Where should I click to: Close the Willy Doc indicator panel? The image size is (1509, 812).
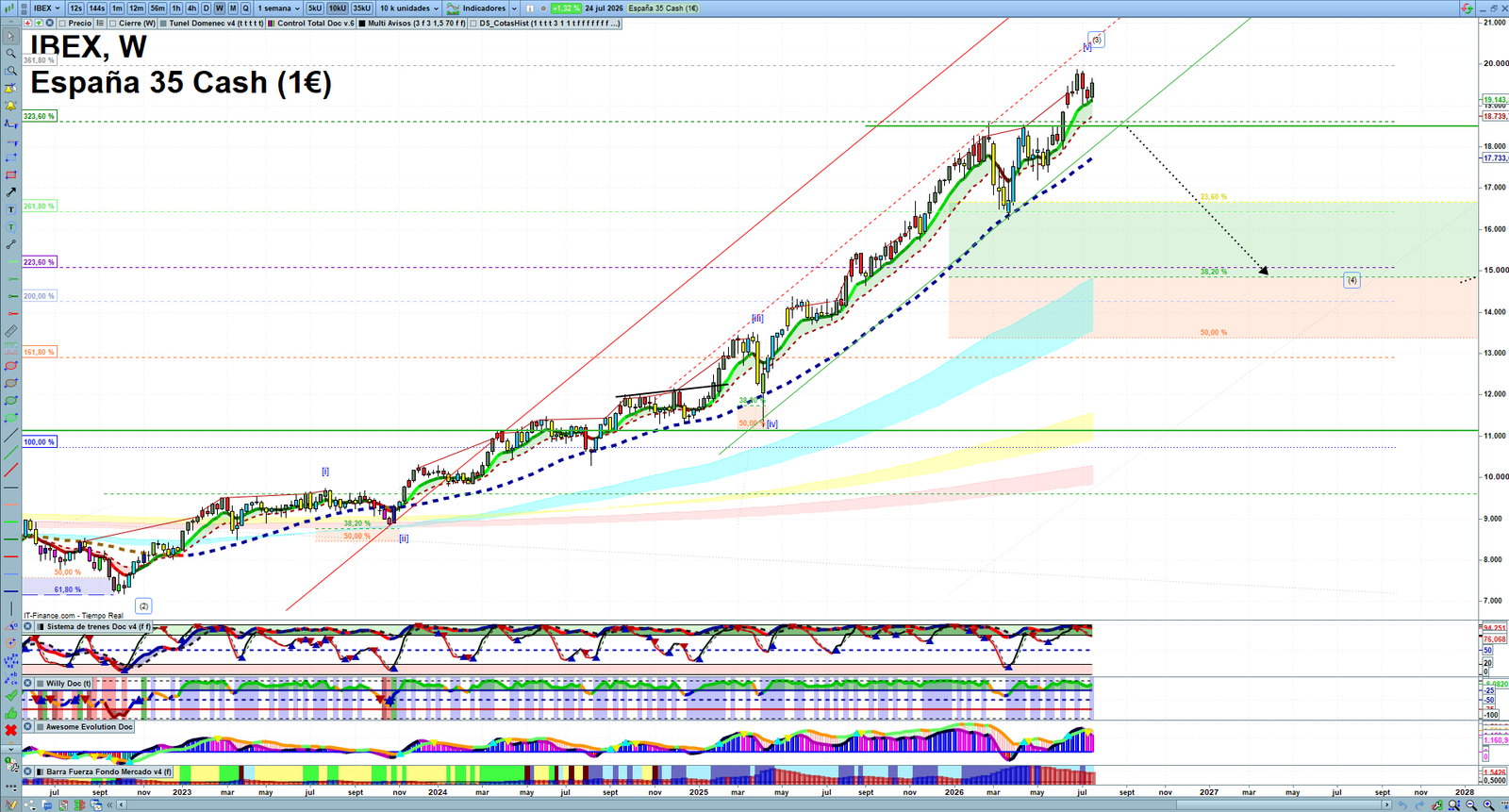tap(28, 683)
